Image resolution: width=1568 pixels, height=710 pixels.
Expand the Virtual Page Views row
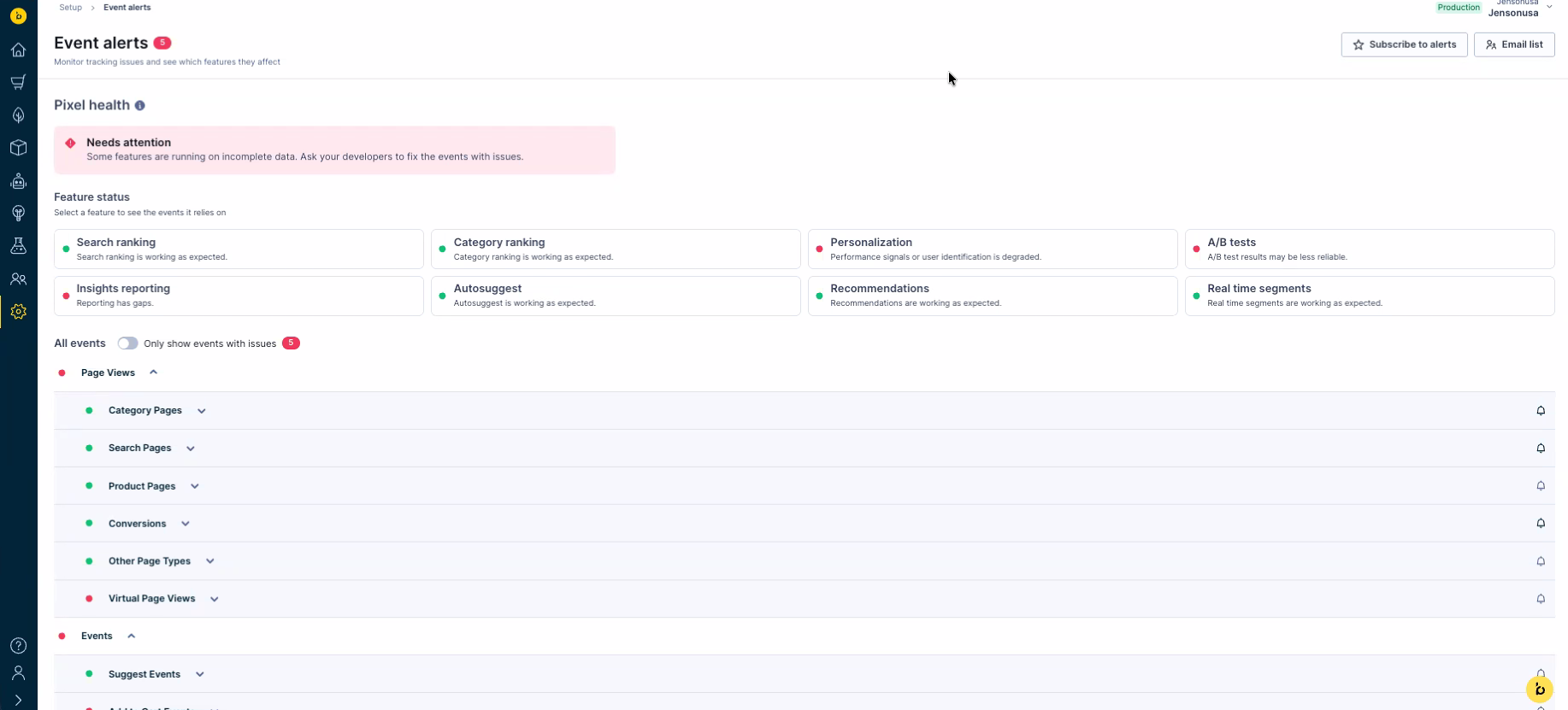[215, 599]
